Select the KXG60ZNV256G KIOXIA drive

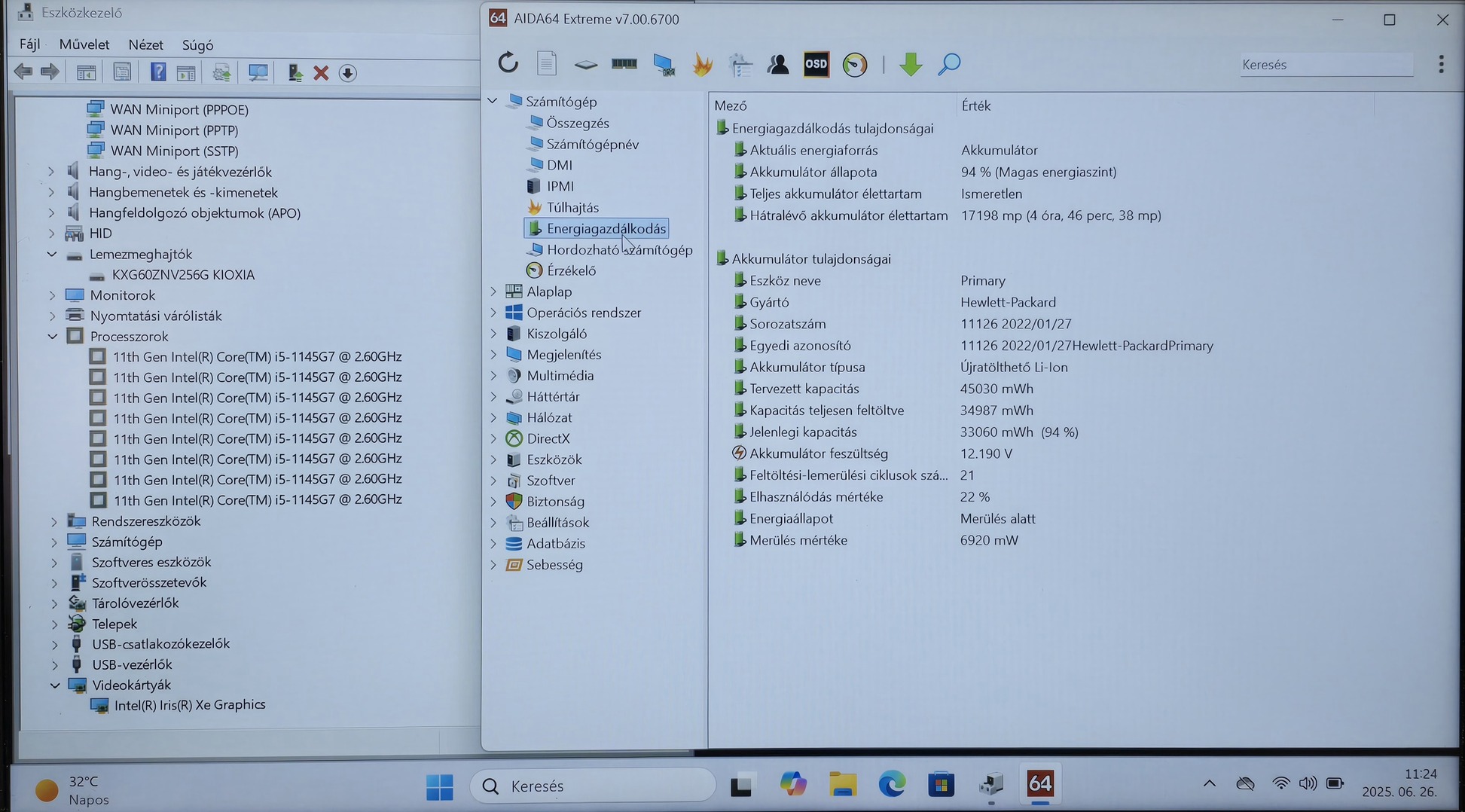pos(183,275)
